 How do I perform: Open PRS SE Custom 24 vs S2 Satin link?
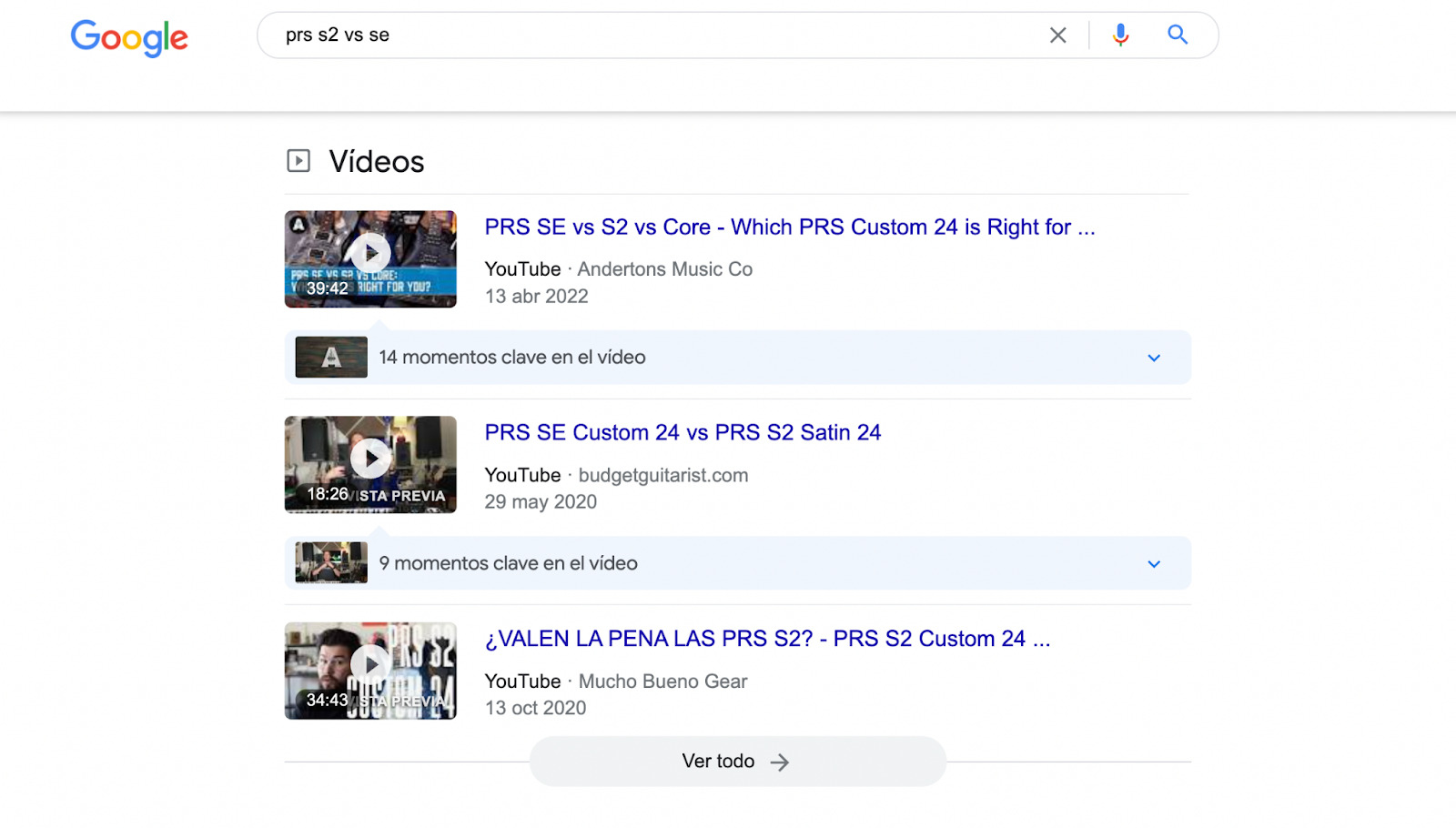coord(682,433)
